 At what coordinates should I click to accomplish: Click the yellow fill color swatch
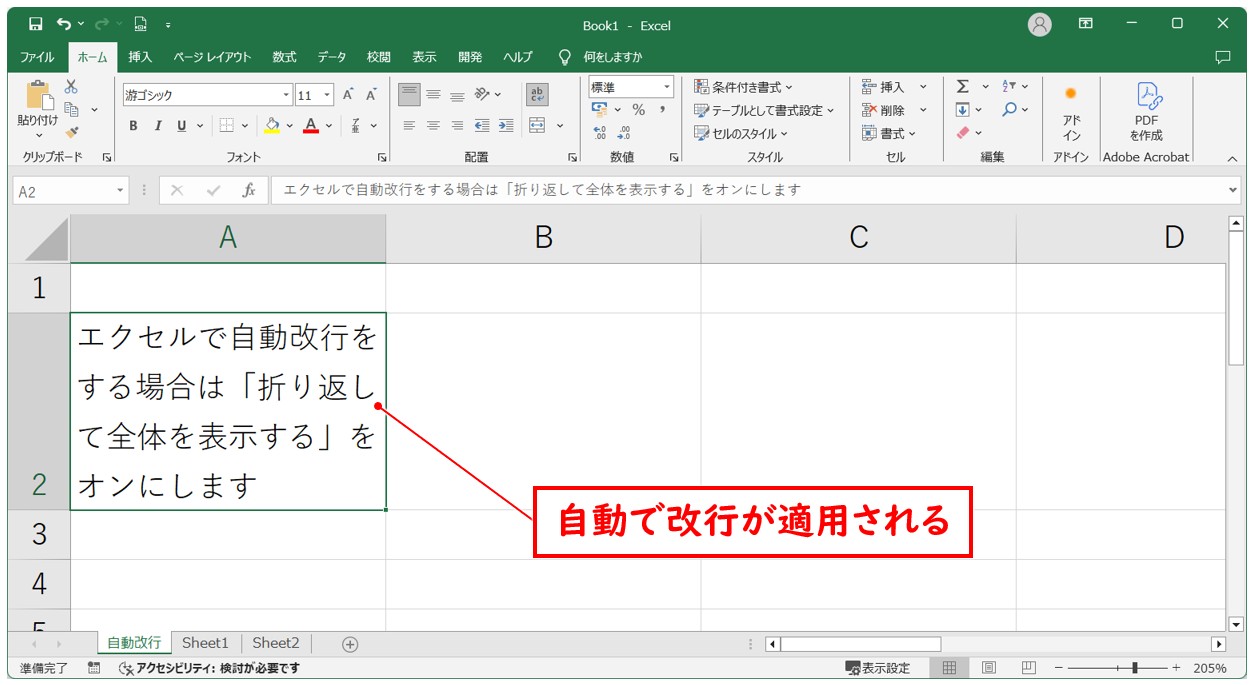(x=271, y=126)
